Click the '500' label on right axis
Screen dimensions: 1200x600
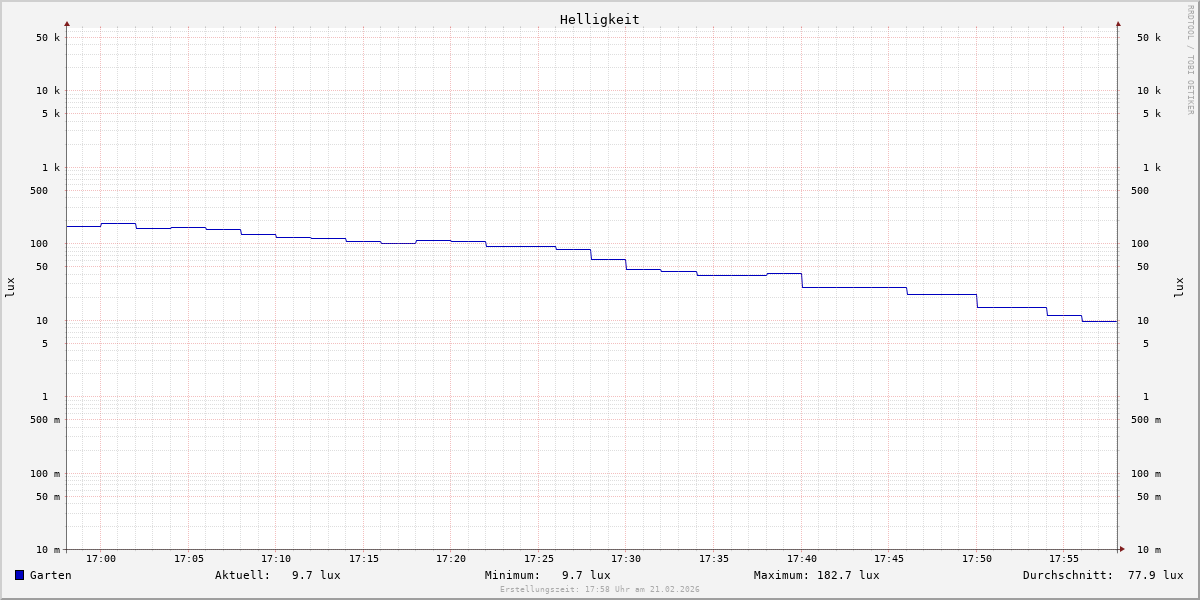click(1140, 190)
